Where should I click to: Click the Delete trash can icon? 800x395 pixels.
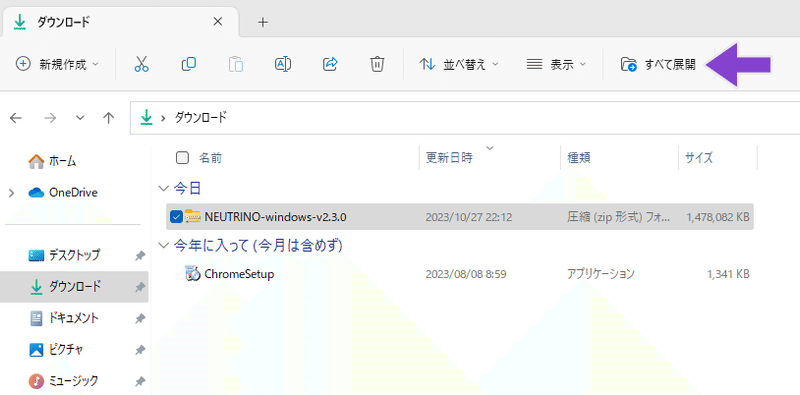(x=377, y=64)
